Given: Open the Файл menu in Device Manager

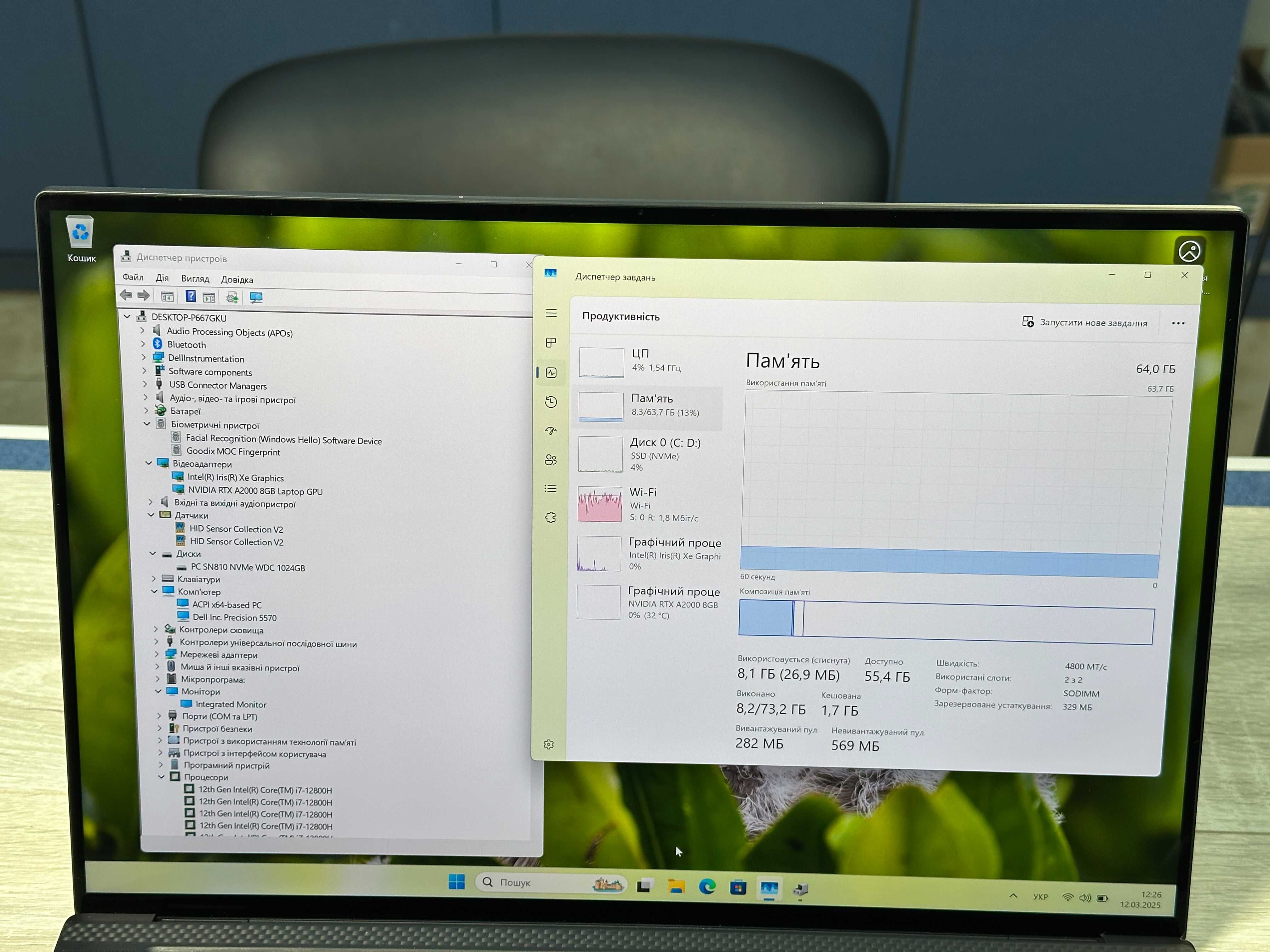Looking at the screenshot, I should pyautogui.click(x=133, y=277).
